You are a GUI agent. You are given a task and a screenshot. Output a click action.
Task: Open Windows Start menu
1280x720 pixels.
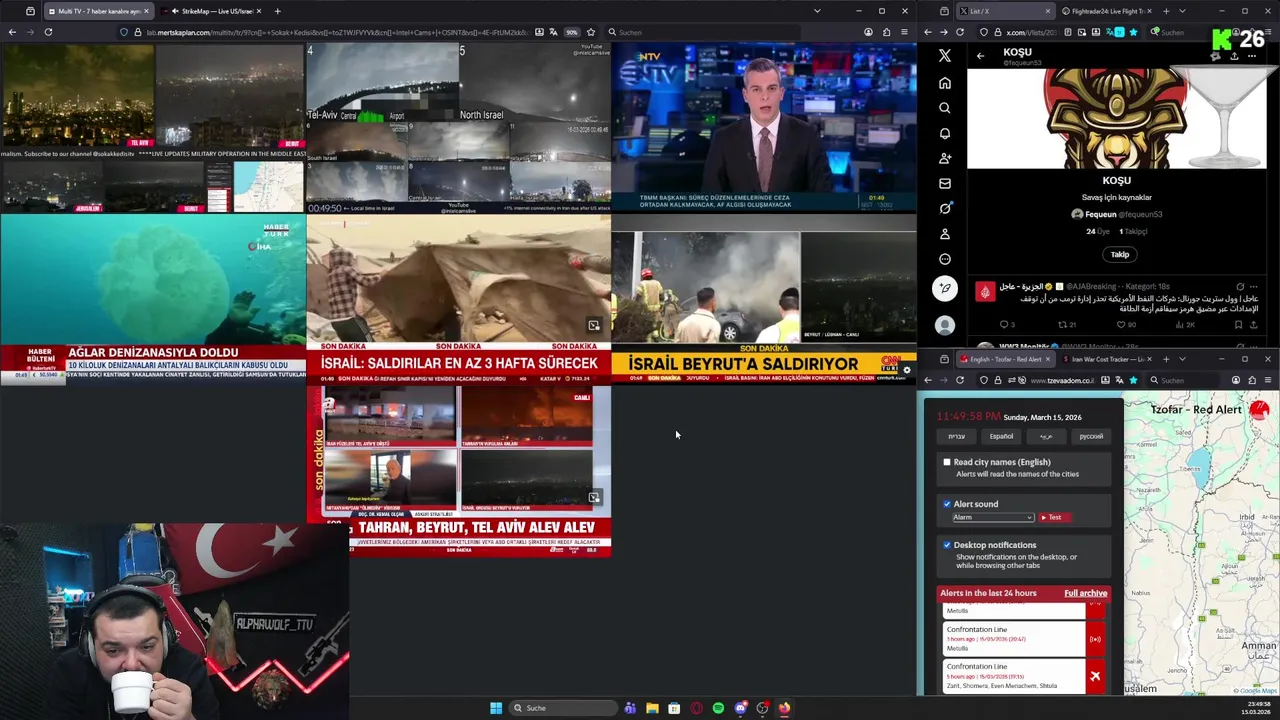tap(496, 708)
